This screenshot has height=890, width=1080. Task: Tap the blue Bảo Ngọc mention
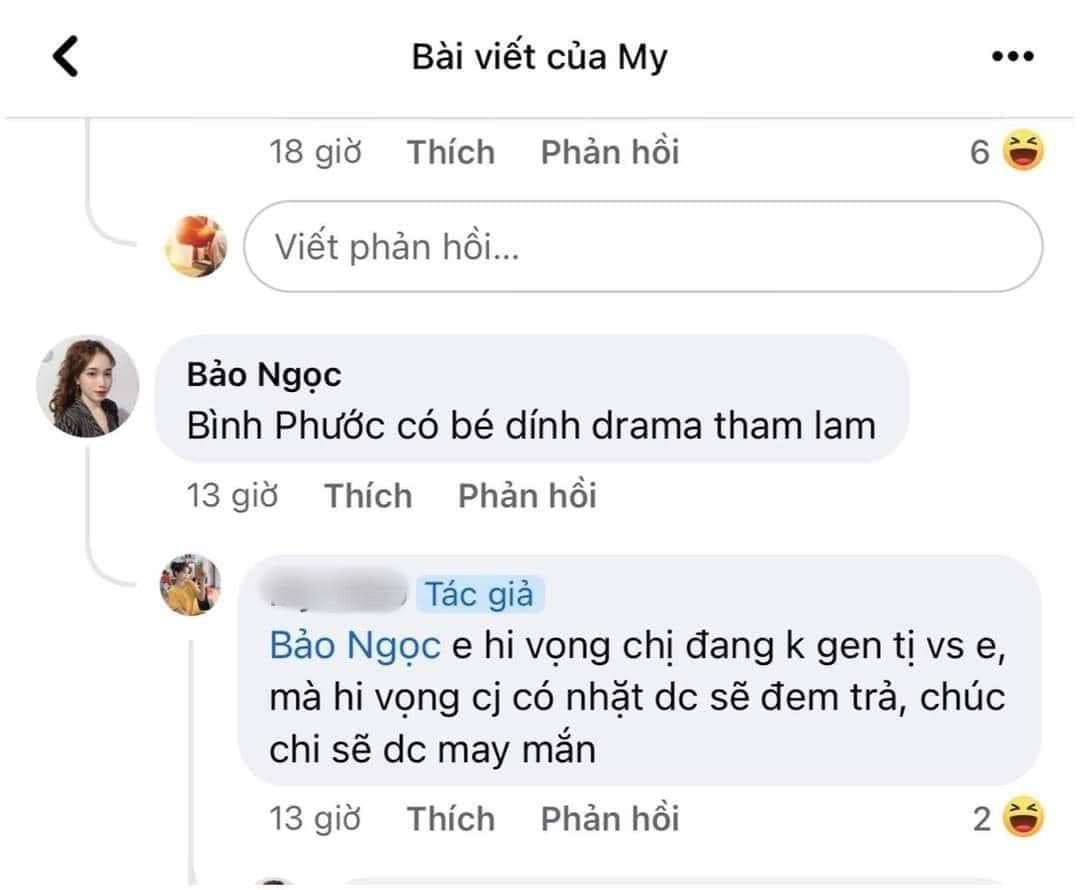click(x=355, y=646)
